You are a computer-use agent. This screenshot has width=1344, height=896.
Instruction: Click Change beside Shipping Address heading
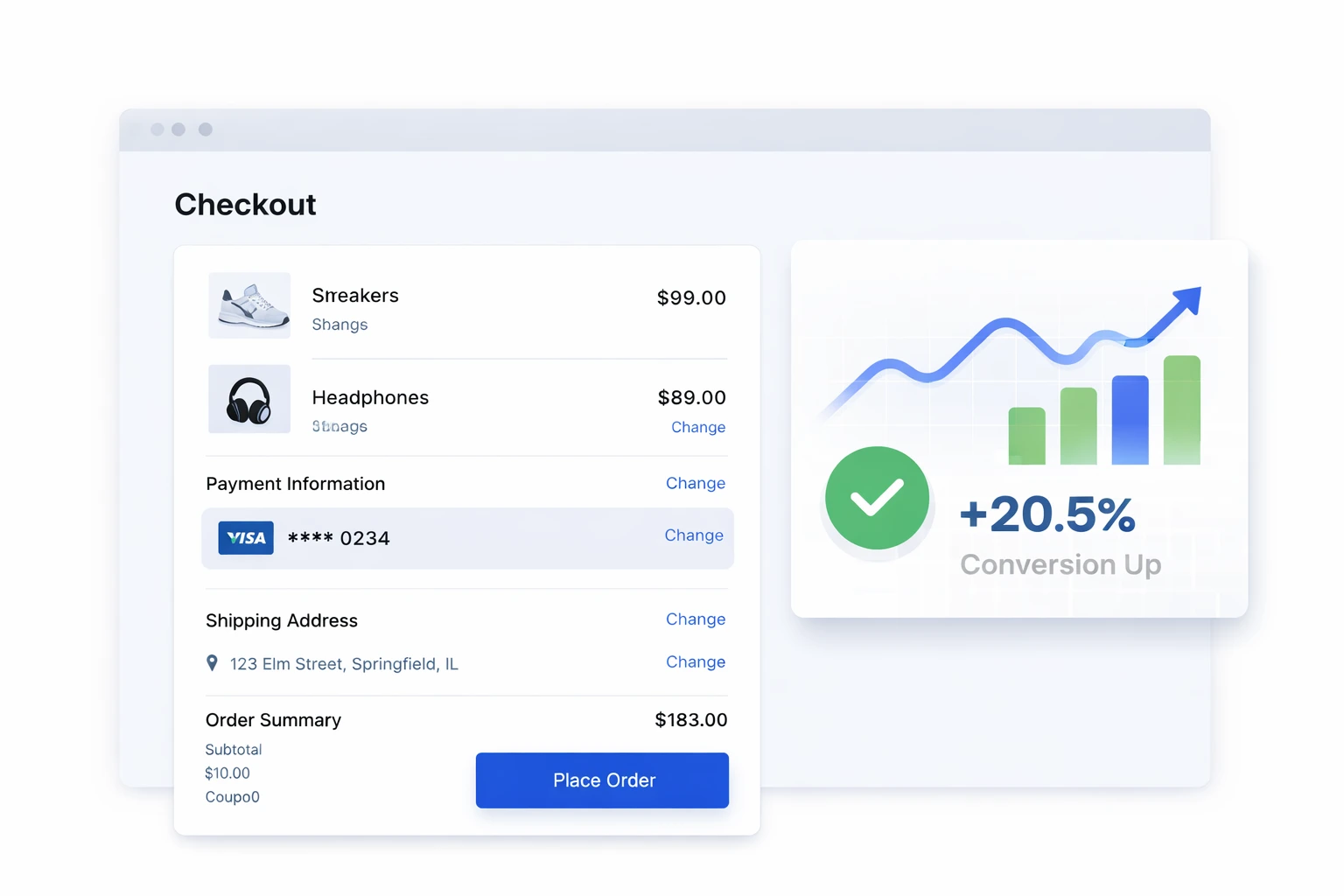point(696,619)
